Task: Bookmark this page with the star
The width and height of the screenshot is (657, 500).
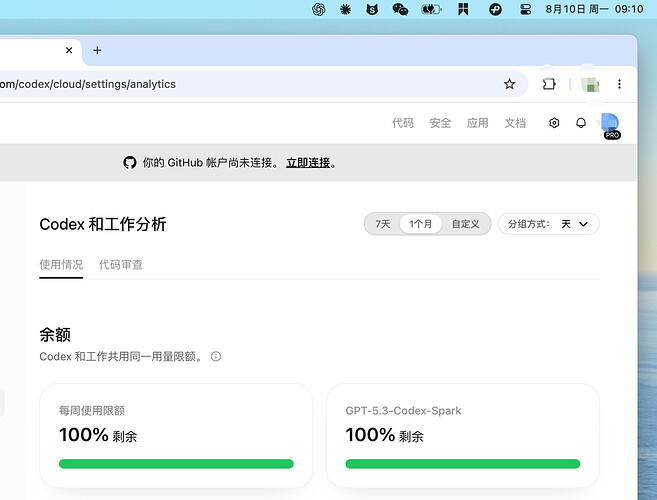Action: click(x=510, y=84)
